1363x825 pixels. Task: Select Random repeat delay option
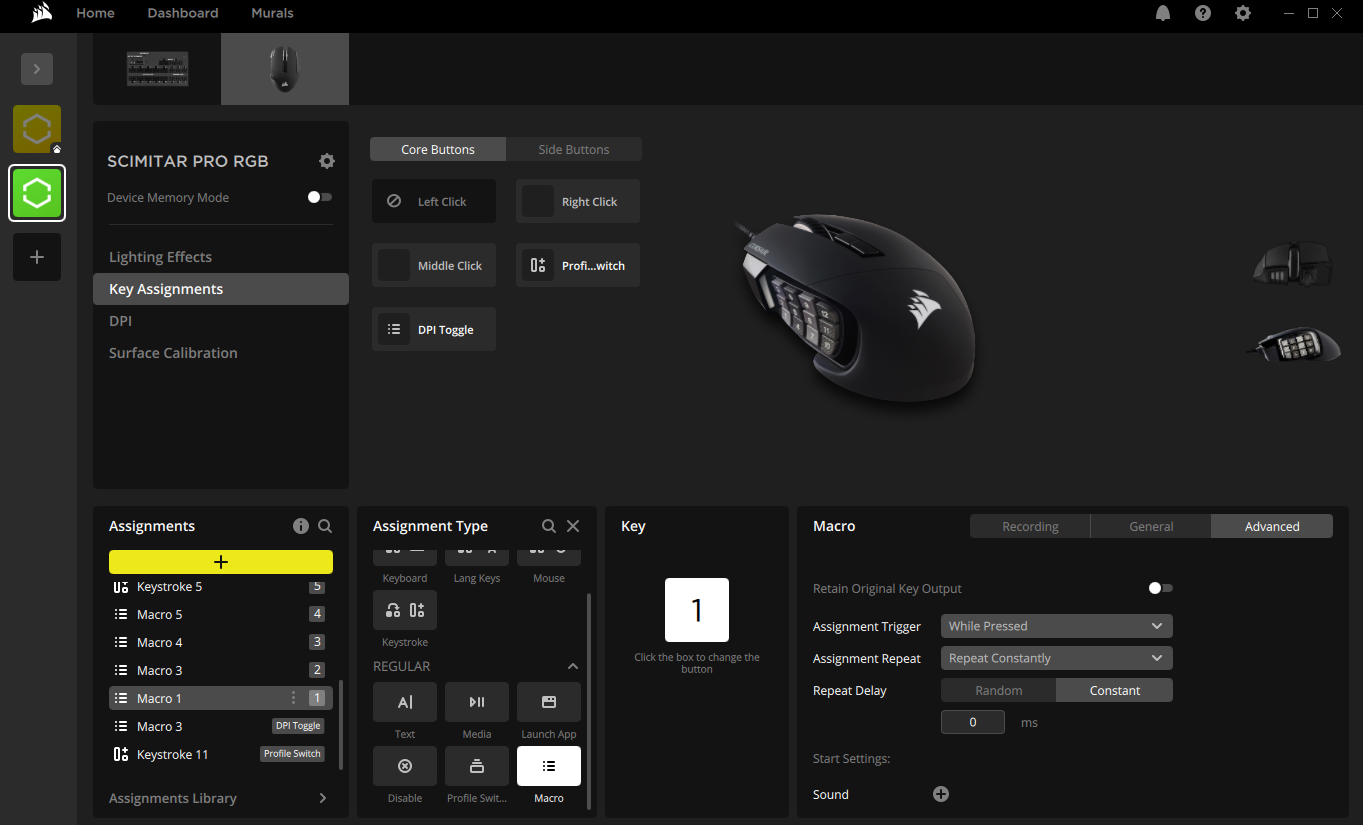pos(999,690)
